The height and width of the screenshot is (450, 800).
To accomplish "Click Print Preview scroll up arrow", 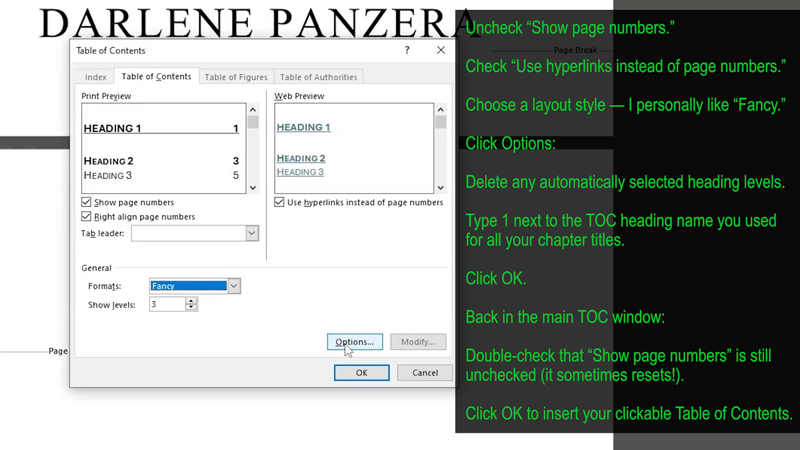I will (253, 110).
